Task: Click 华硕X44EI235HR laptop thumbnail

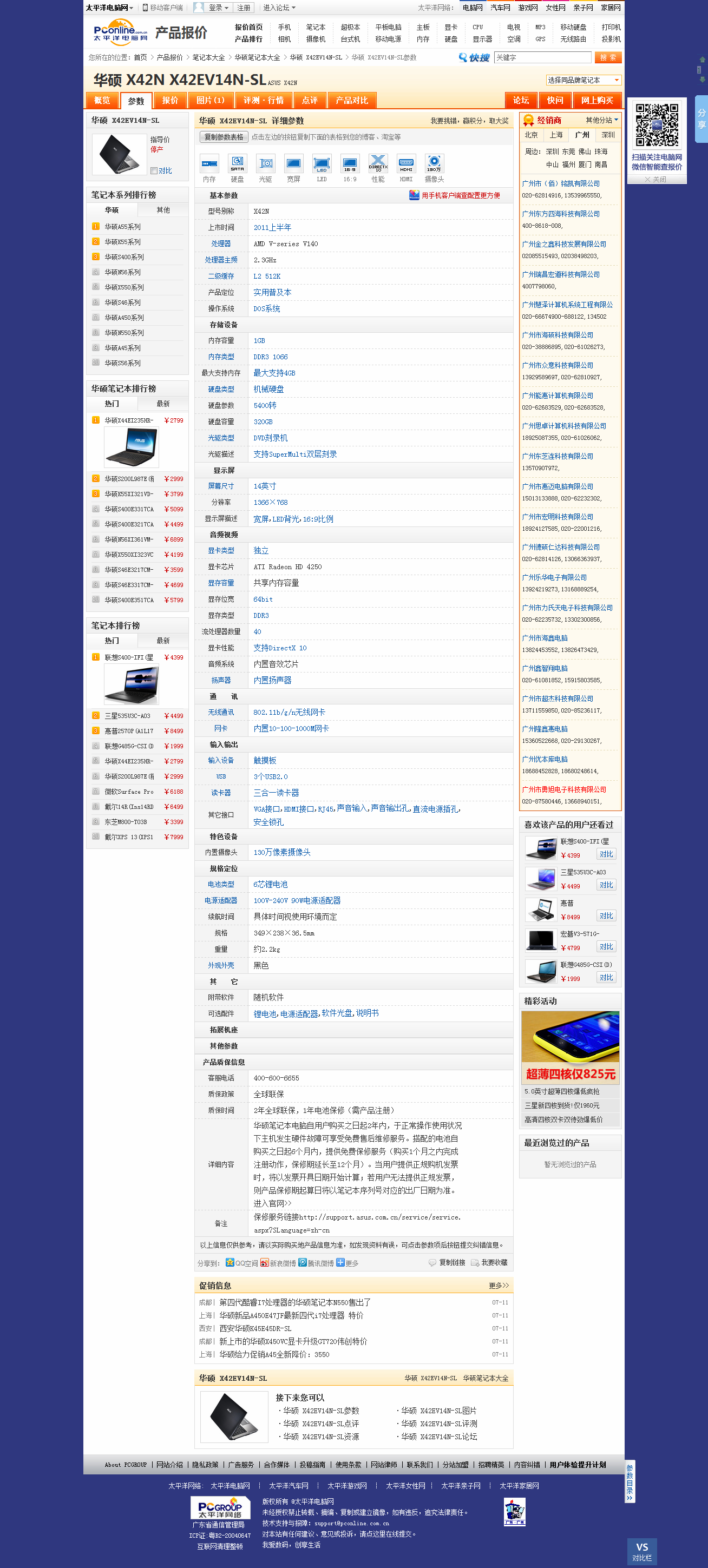Action: point(132,447)
